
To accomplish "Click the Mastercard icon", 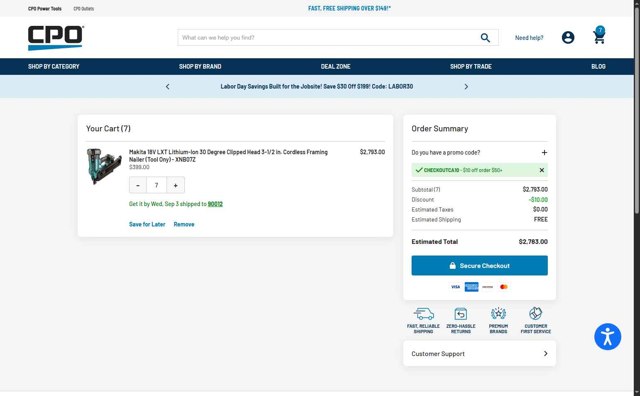I will click(x=504, y=287).
